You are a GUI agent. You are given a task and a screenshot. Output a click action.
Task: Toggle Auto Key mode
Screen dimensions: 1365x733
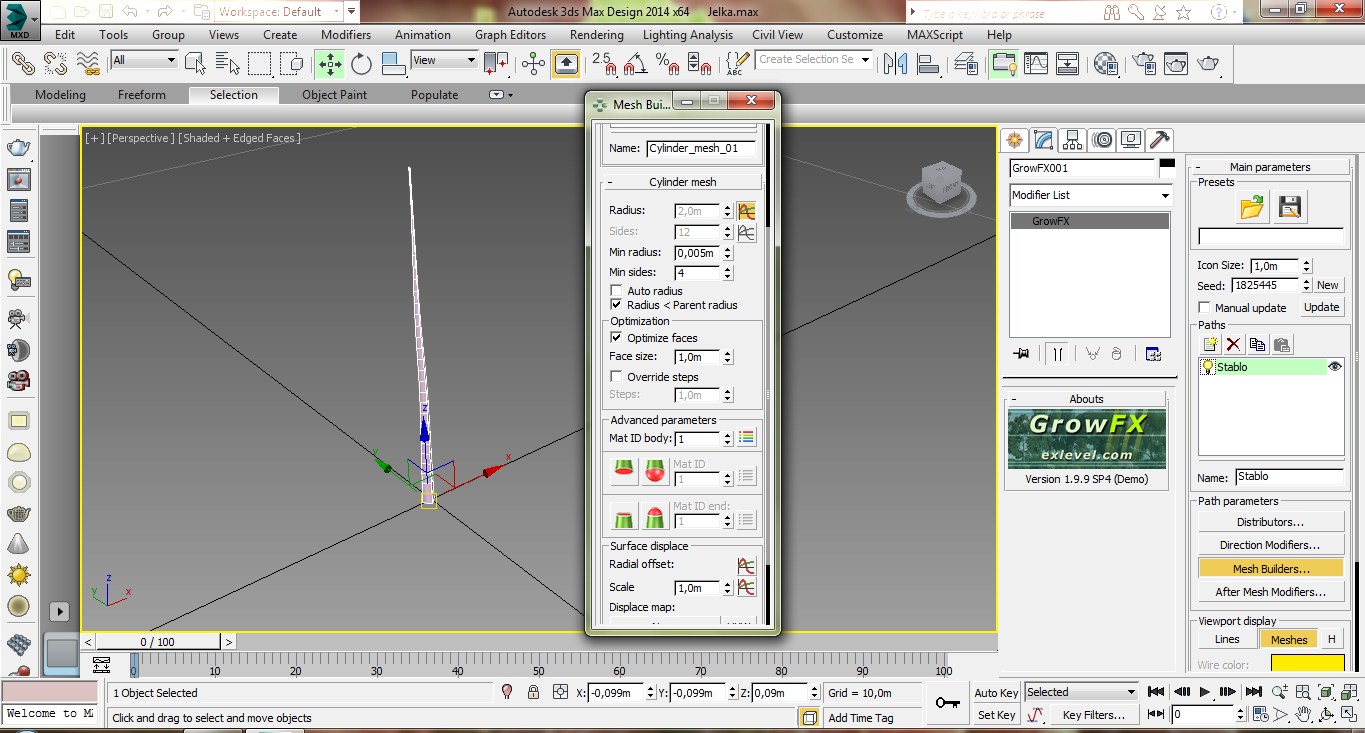(x=996, y=693)
